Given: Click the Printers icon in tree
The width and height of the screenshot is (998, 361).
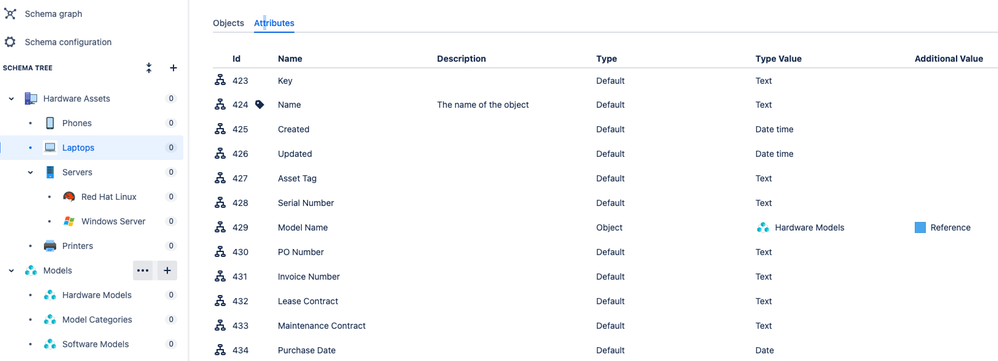Looking at the screenshot, I should point(50,246).
